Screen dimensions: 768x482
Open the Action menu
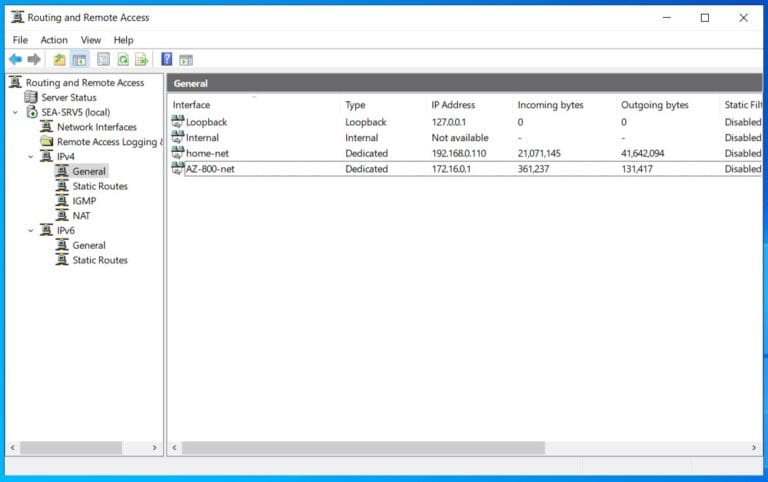click(54, 40)
